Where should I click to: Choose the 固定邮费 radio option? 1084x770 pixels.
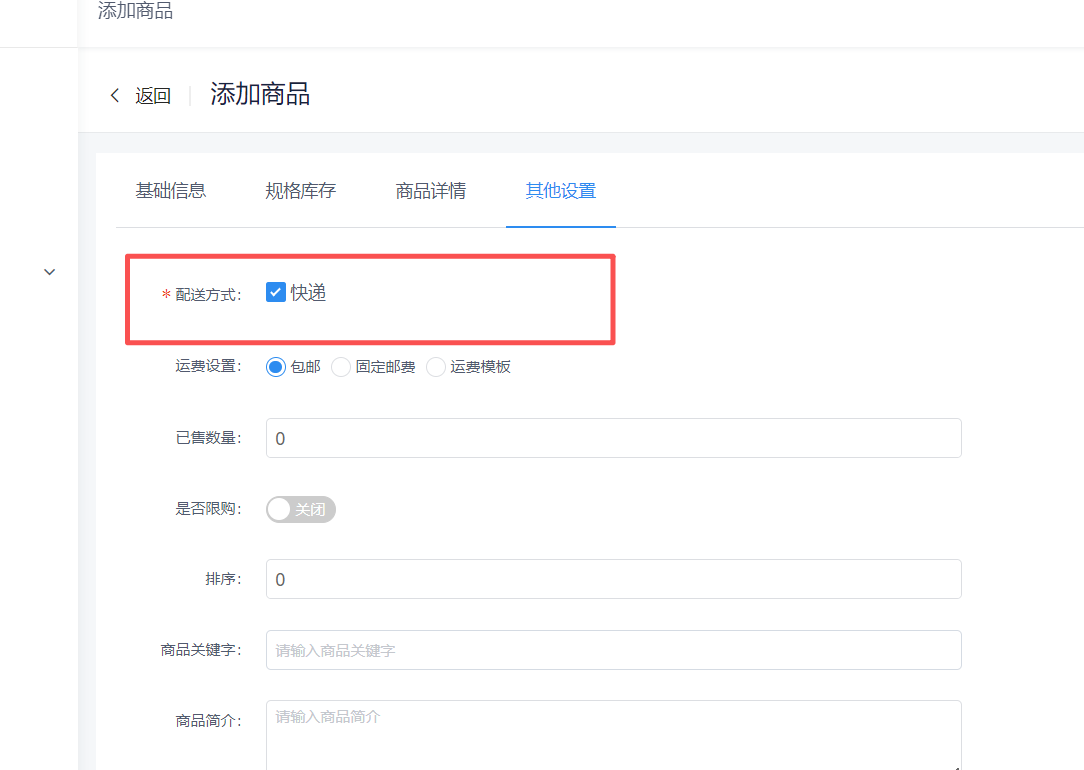tap(341, 367)
